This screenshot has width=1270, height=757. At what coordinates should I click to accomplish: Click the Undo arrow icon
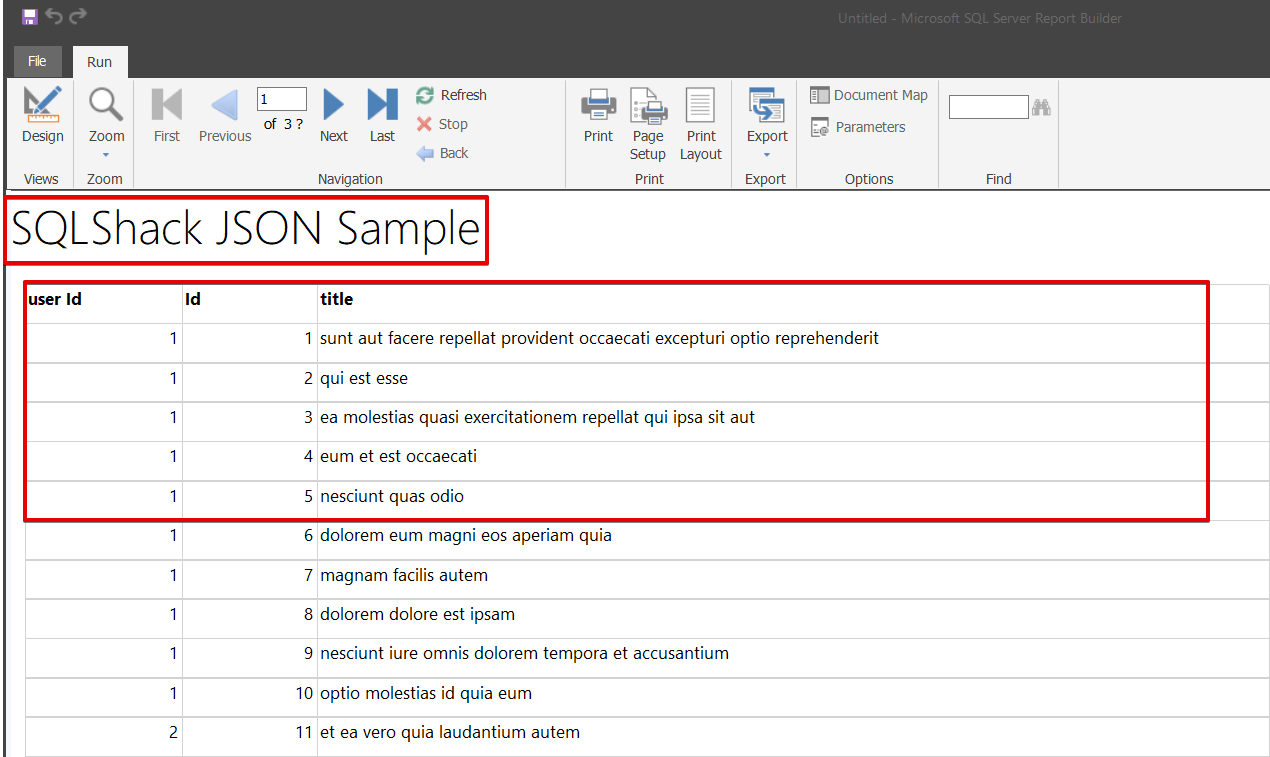coord(54,16)
